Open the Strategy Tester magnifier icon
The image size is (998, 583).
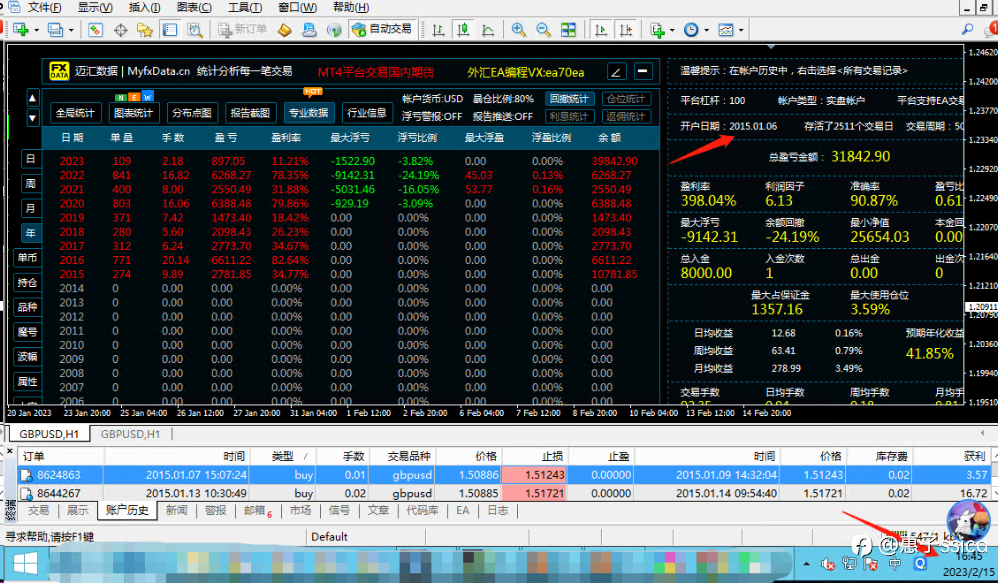point(195,29)
